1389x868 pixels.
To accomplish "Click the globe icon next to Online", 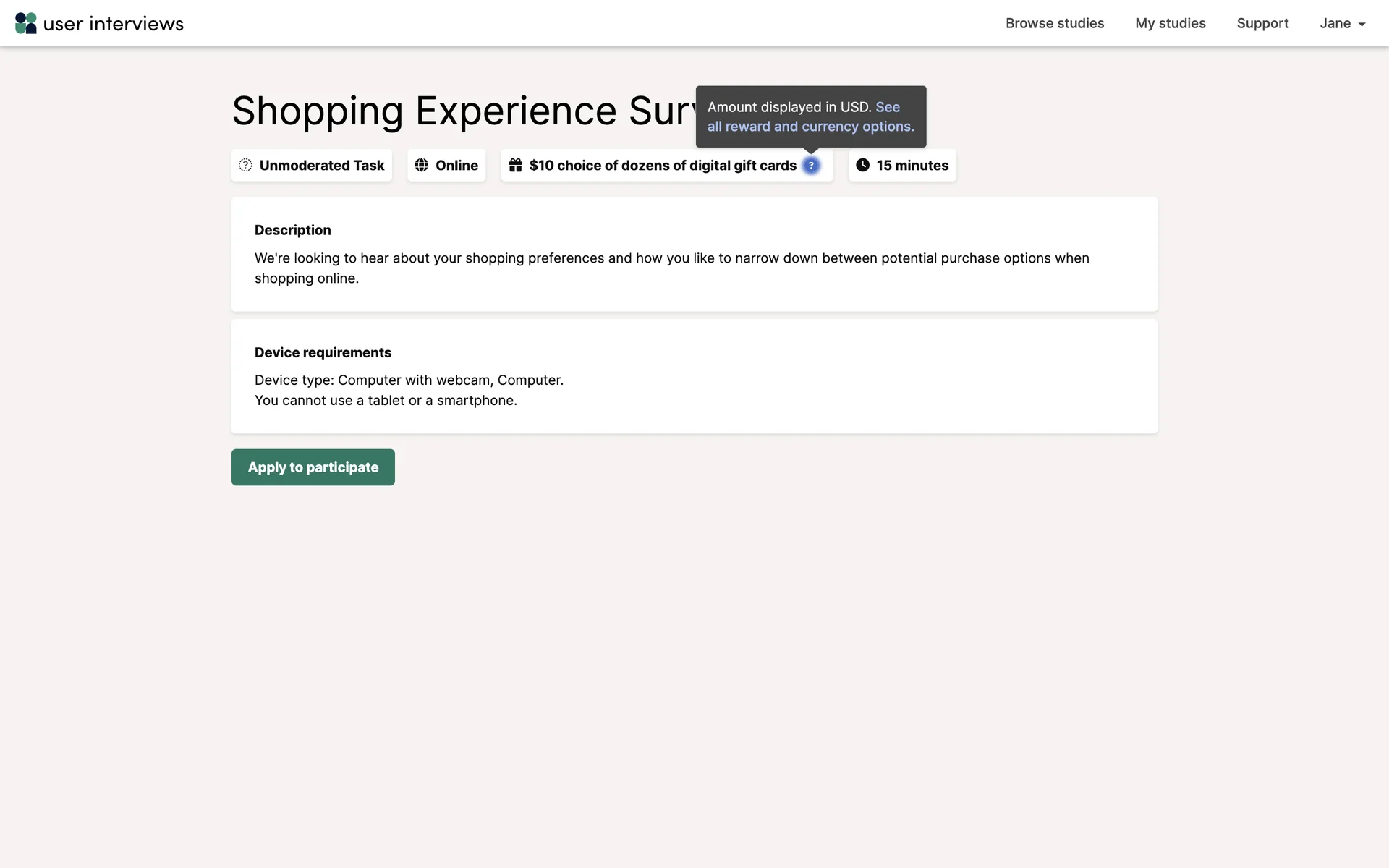I will pos(421,166).
